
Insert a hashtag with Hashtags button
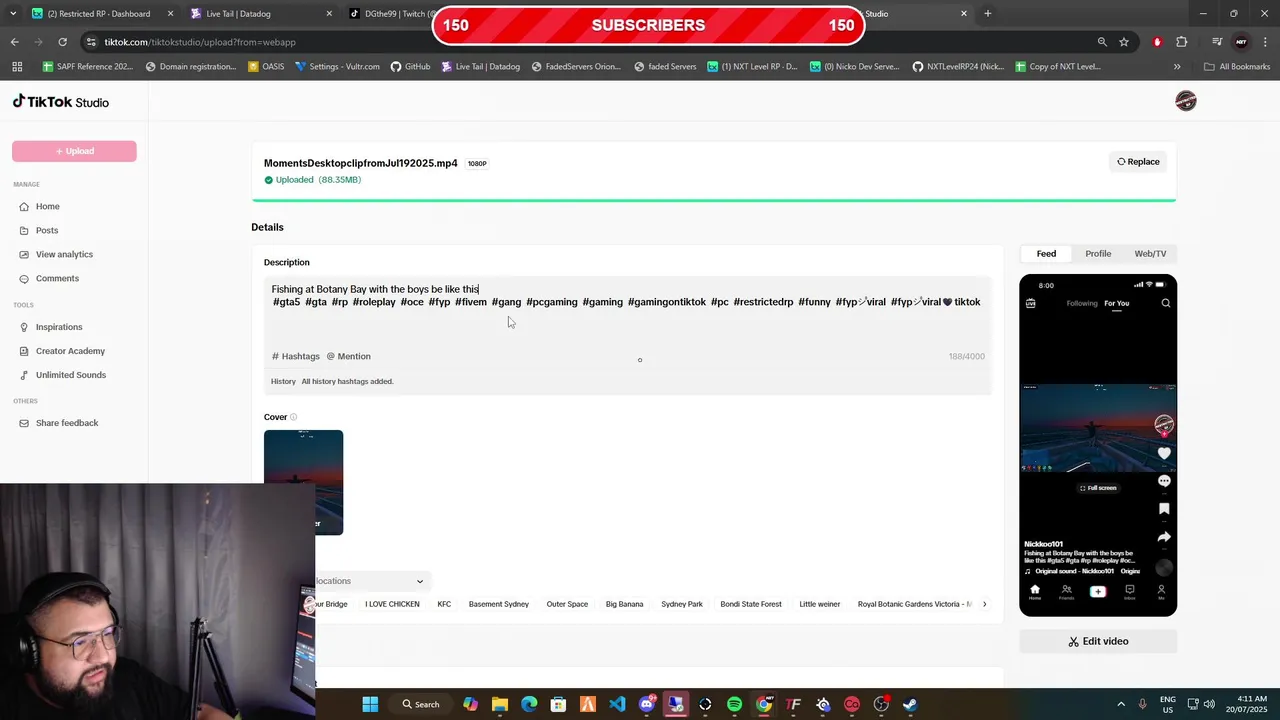coord(296,356)
